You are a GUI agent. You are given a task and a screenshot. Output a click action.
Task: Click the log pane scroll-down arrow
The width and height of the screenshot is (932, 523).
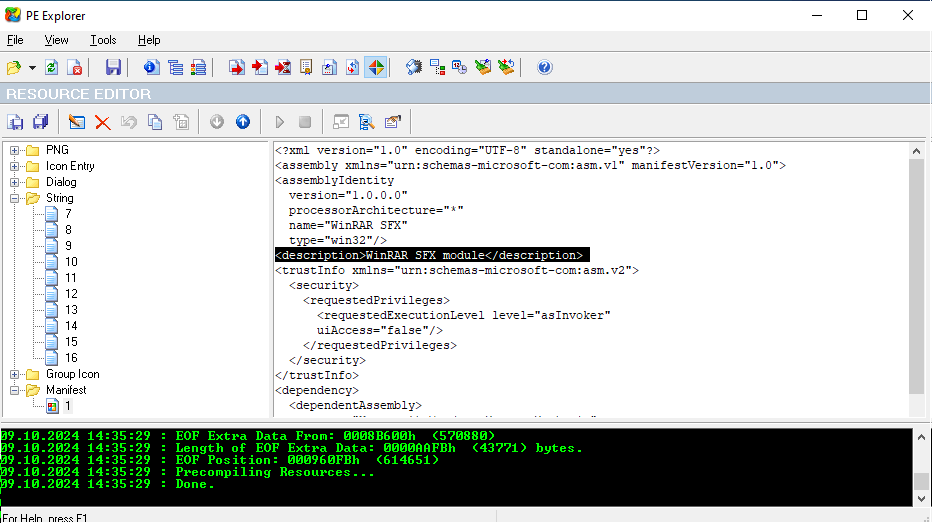coord(921,499)
